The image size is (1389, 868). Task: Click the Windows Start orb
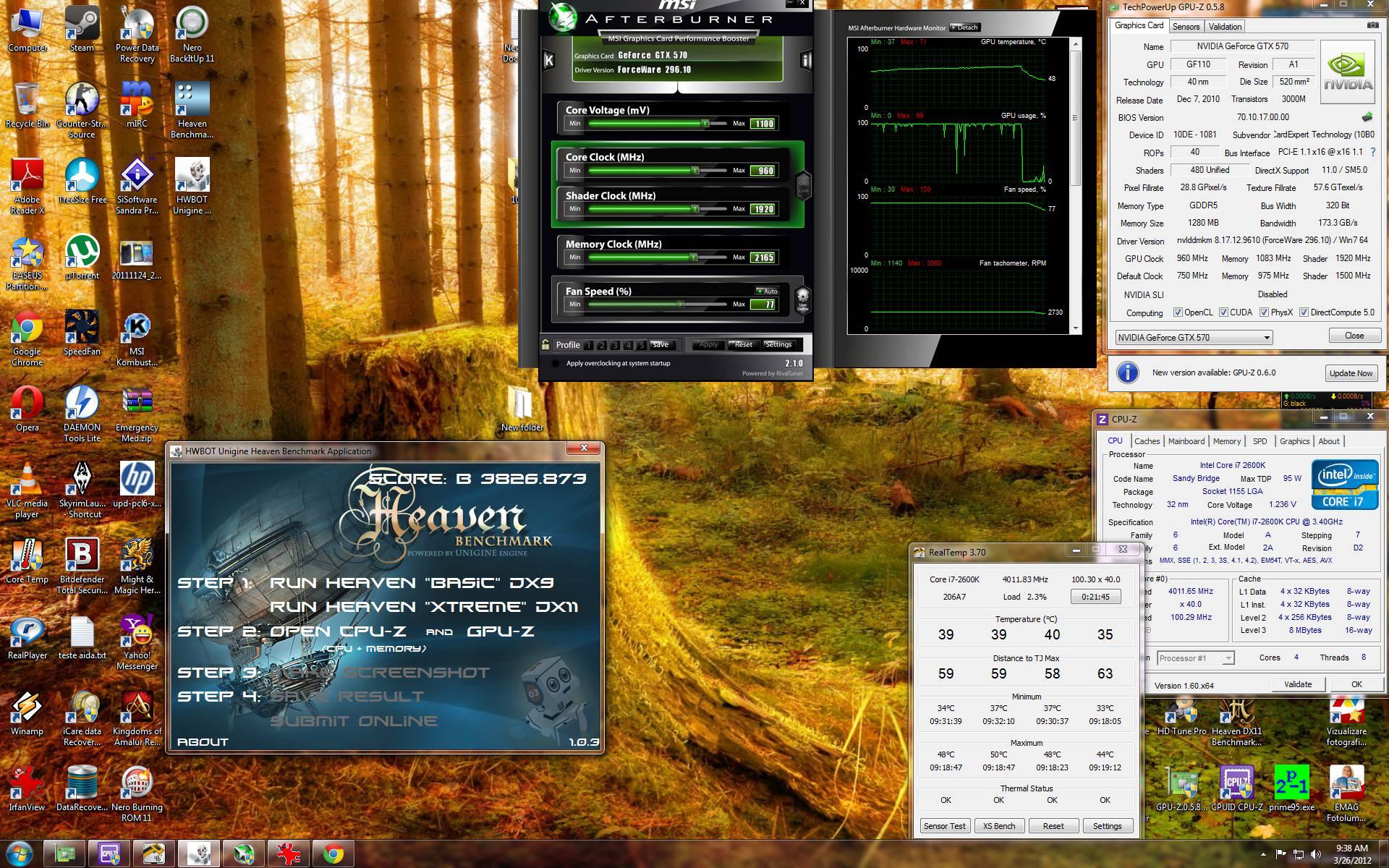[x=20, y=854]
